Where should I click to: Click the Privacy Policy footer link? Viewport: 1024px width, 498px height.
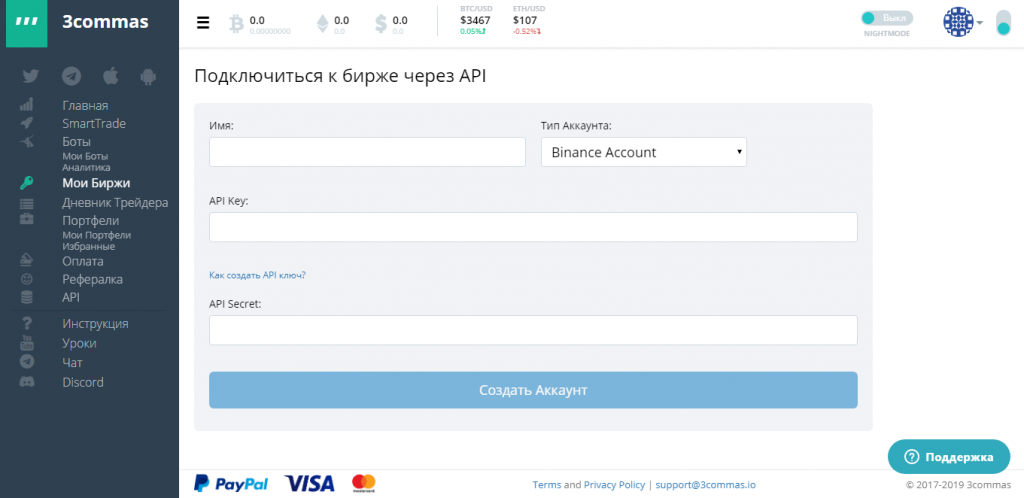614,485
